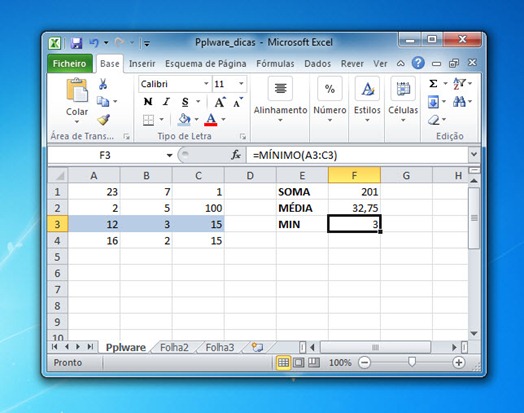
Task: Paste using the Colar clipboard icon
Action: click(x=77, y=90)
